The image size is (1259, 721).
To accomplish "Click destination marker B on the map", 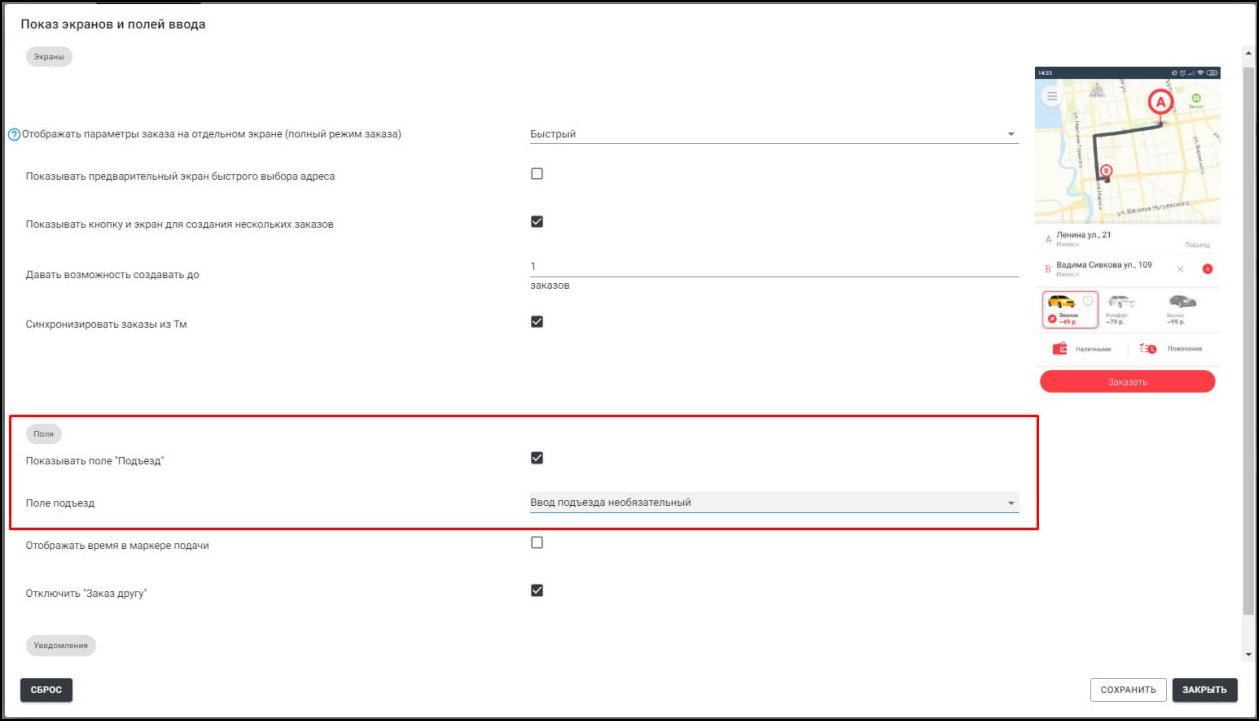I will click(1106, 172).
